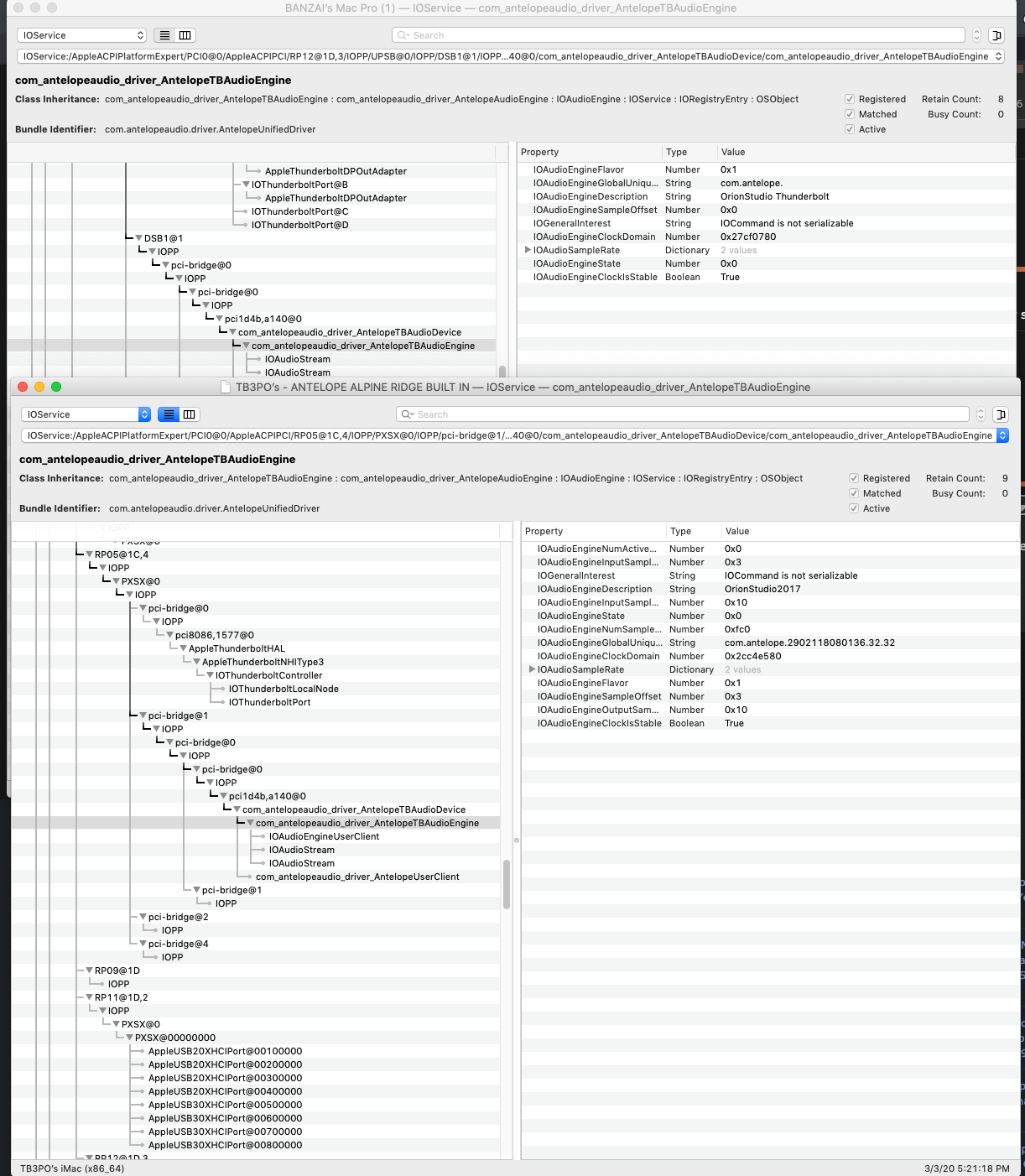The width and height of the screenshot is (1025, 1176).
Task: Toggle Matched checkbox in front window
Action: tap(854, 493)
